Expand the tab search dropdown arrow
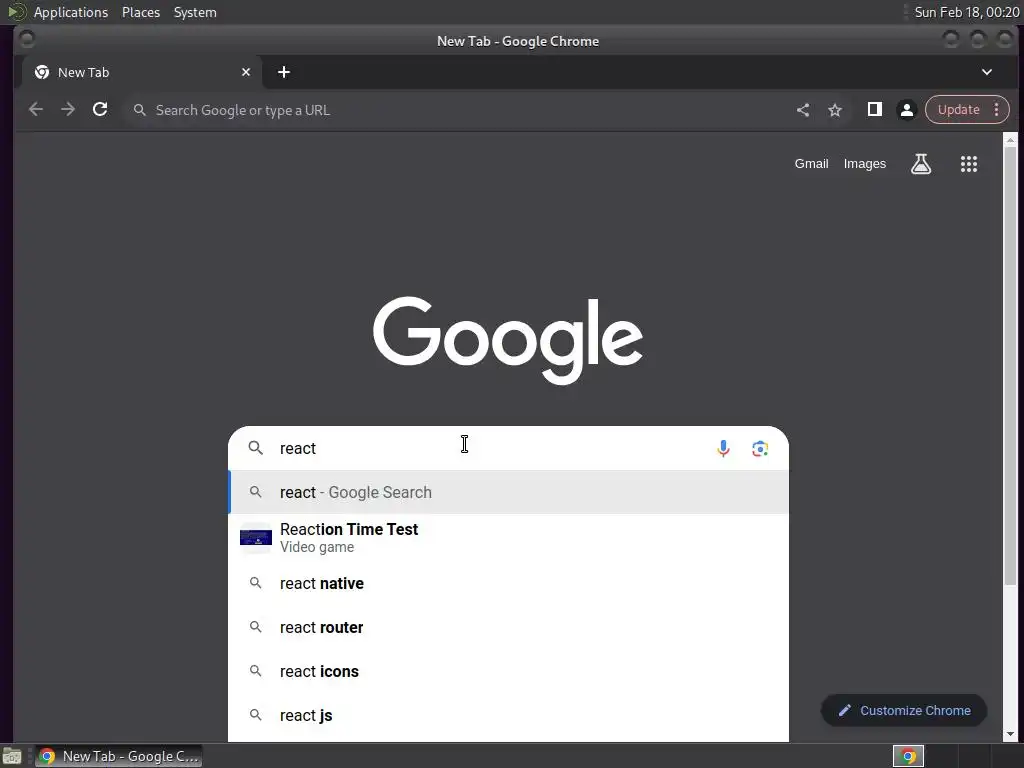1024x768 pixels. (987, 72)
